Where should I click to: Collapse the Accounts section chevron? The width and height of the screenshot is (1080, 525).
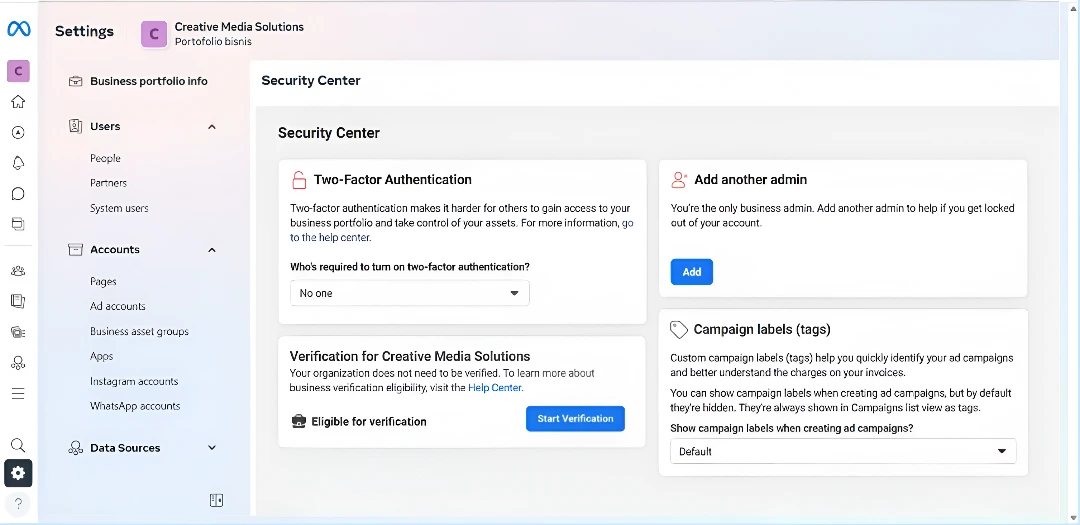[212, 250]
